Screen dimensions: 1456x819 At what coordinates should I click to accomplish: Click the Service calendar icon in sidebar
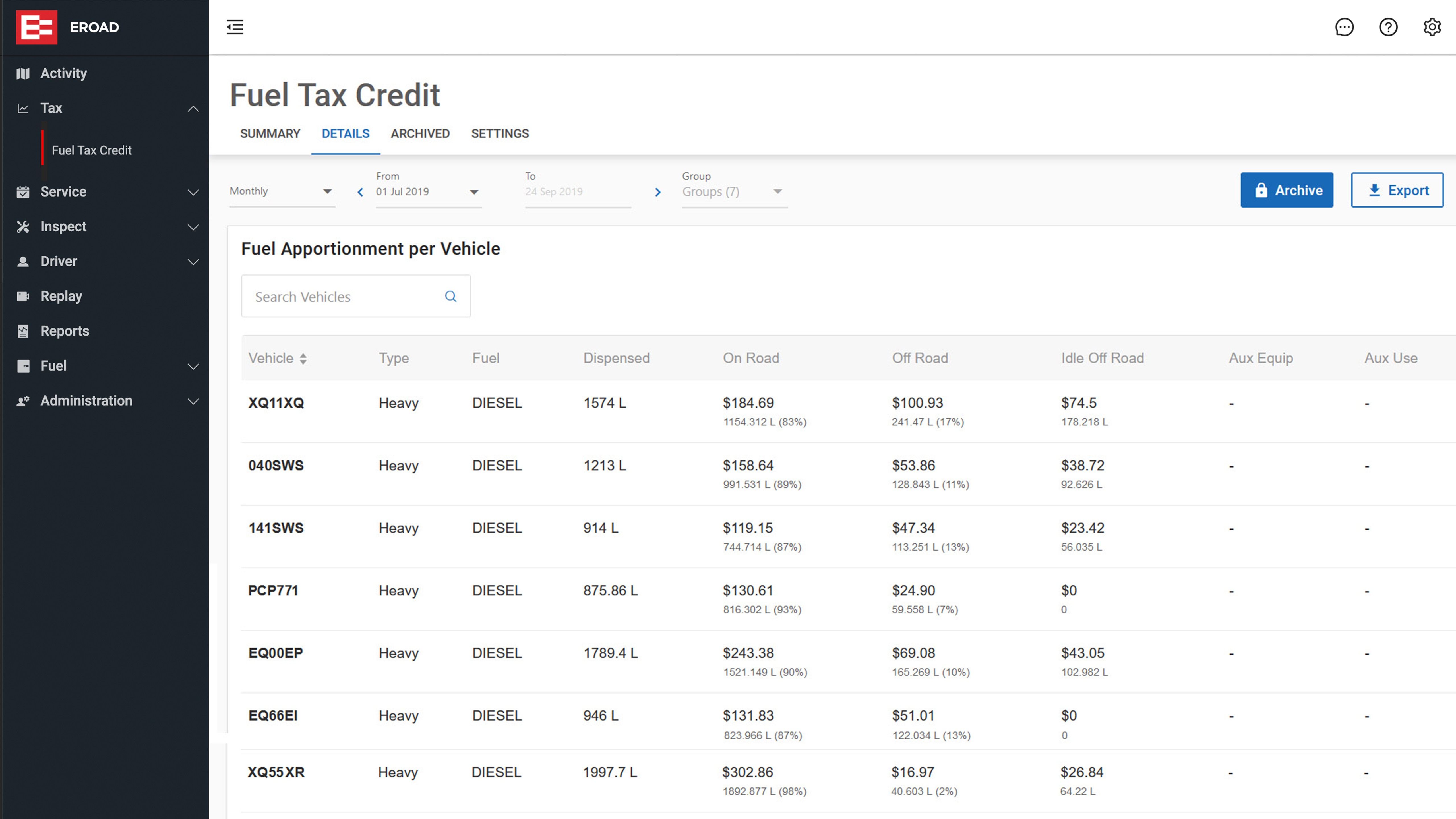click(23, 192)
